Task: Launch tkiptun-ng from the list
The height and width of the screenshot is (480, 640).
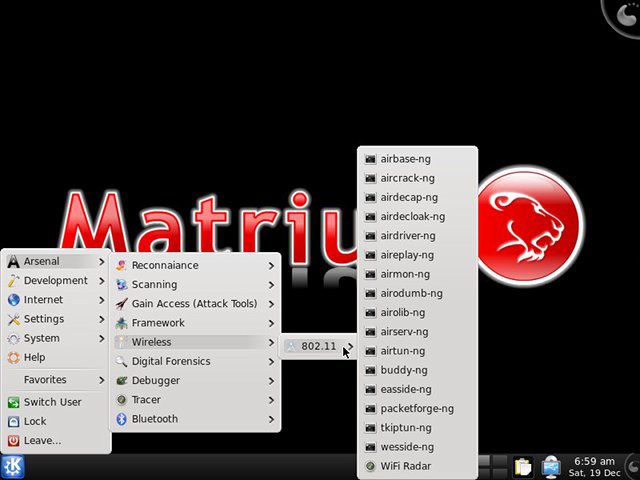Action: point(417,428)
